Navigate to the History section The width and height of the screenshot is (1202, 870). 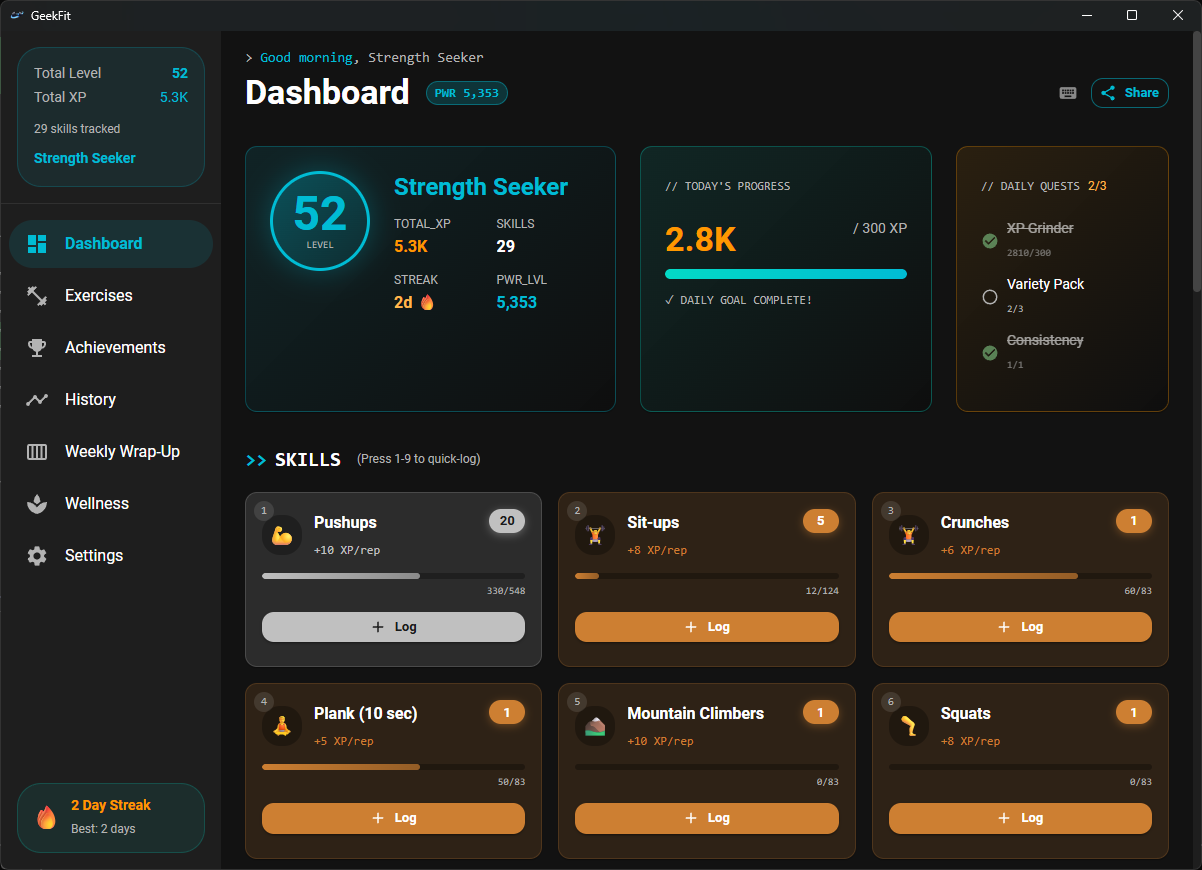pyautogui.click(x=90, y=399)
